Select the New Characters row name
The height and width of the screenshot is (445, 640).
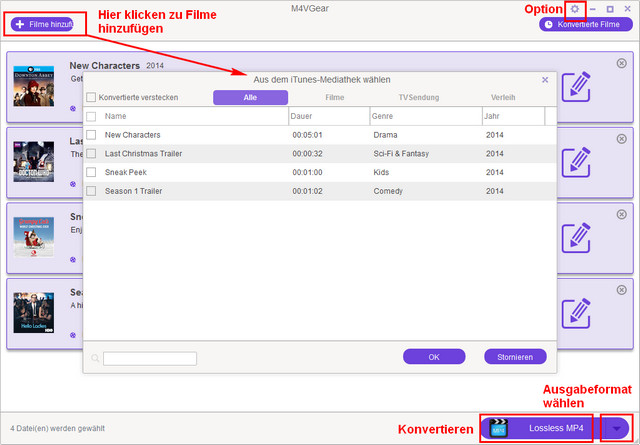point(133,135)
